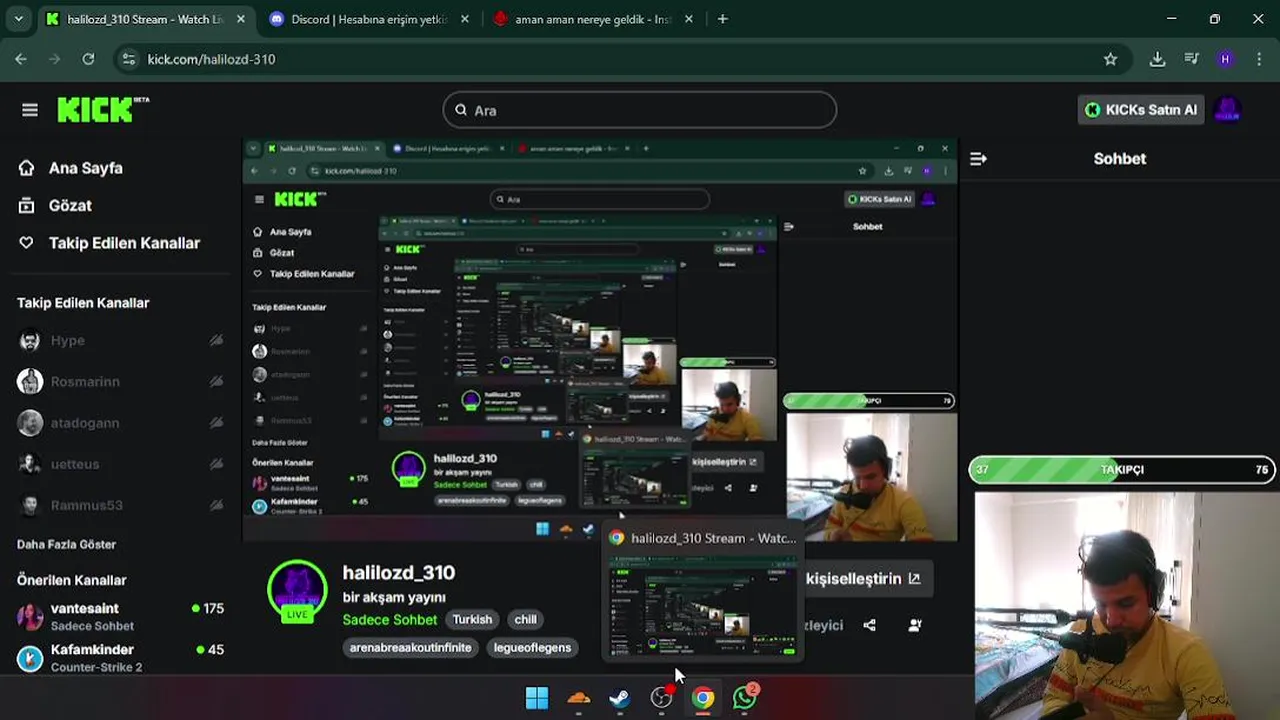
Task: Open site information icon in address bar
Action: click(128, 59)
